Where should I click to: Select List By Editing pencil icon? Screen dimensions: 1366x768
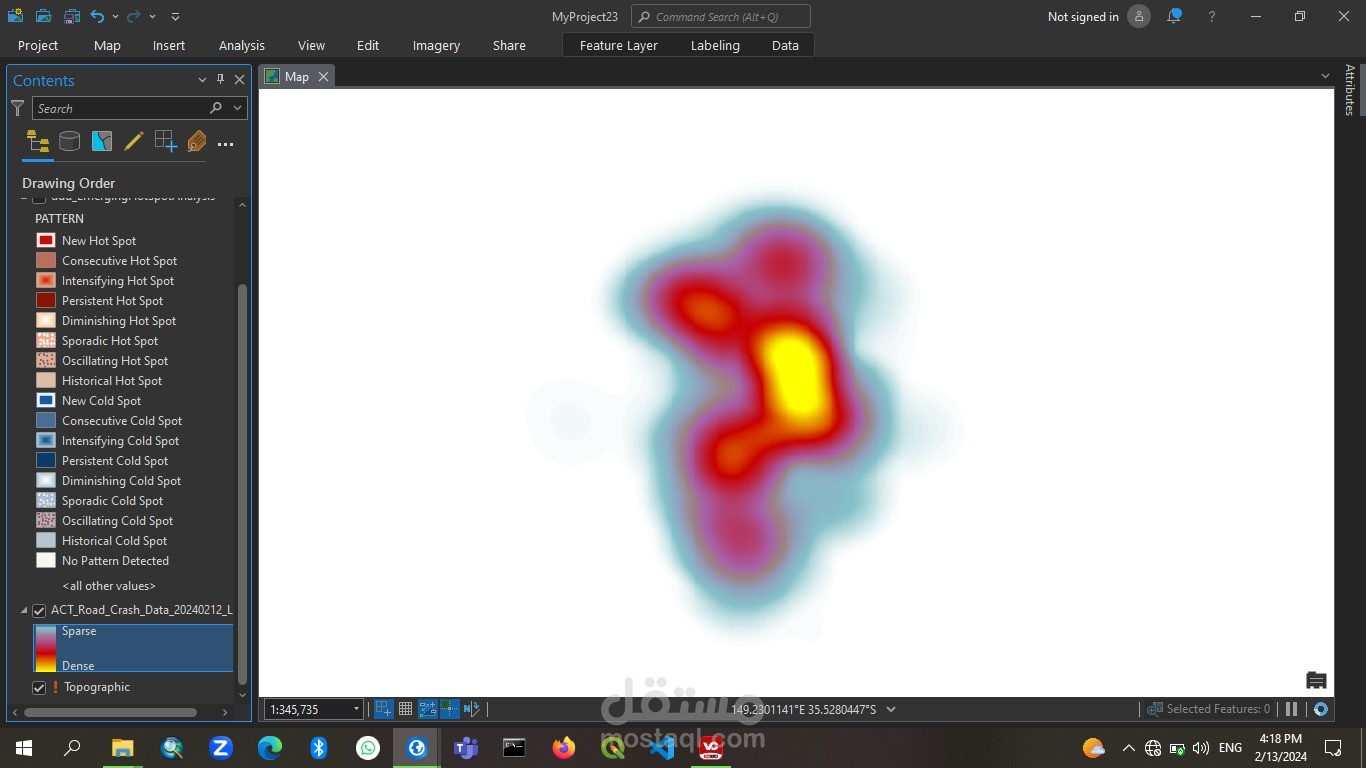(133, 142)
